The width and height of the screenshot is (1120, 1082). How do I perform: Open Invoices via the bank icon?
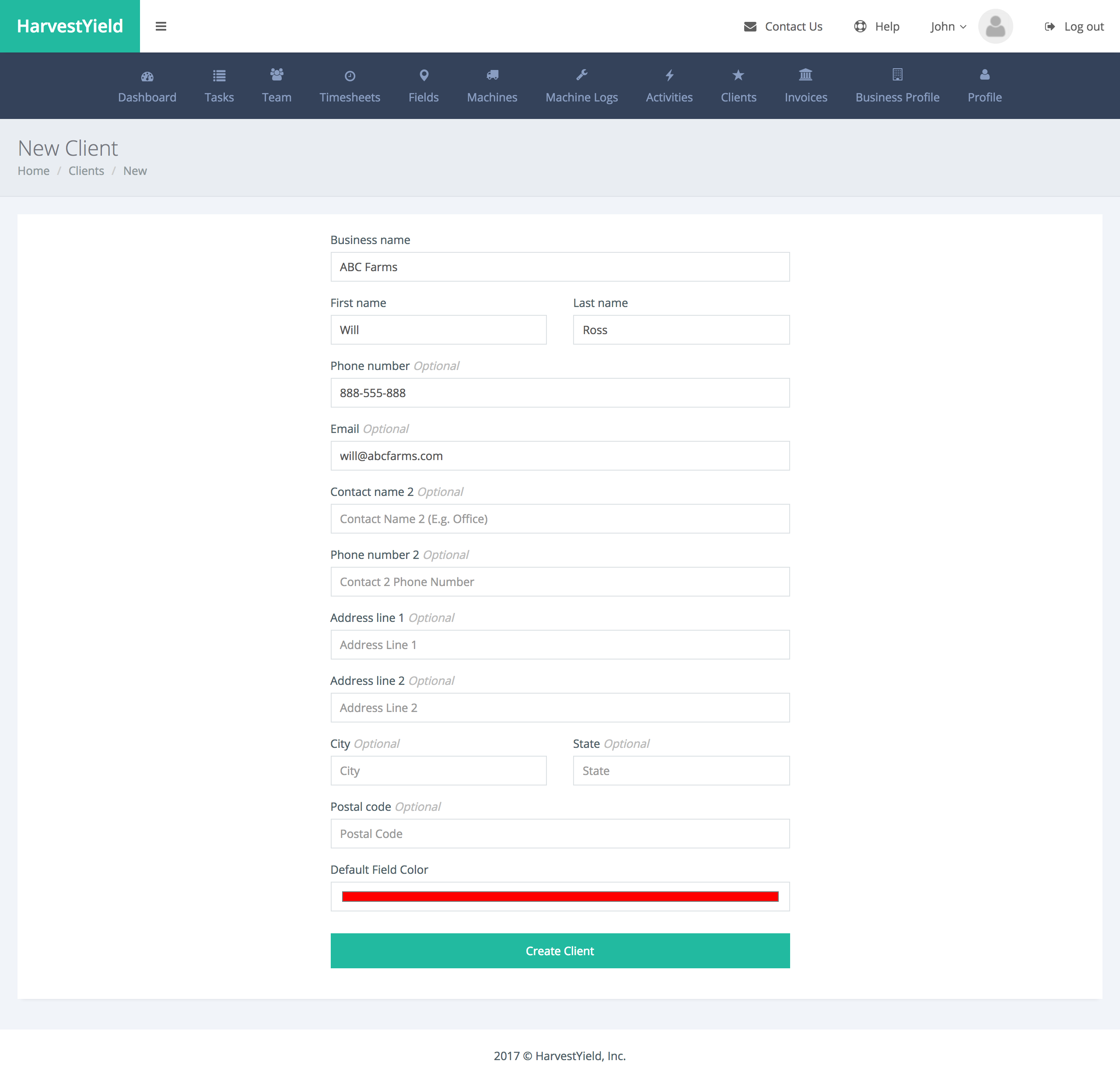pos(805,75)
